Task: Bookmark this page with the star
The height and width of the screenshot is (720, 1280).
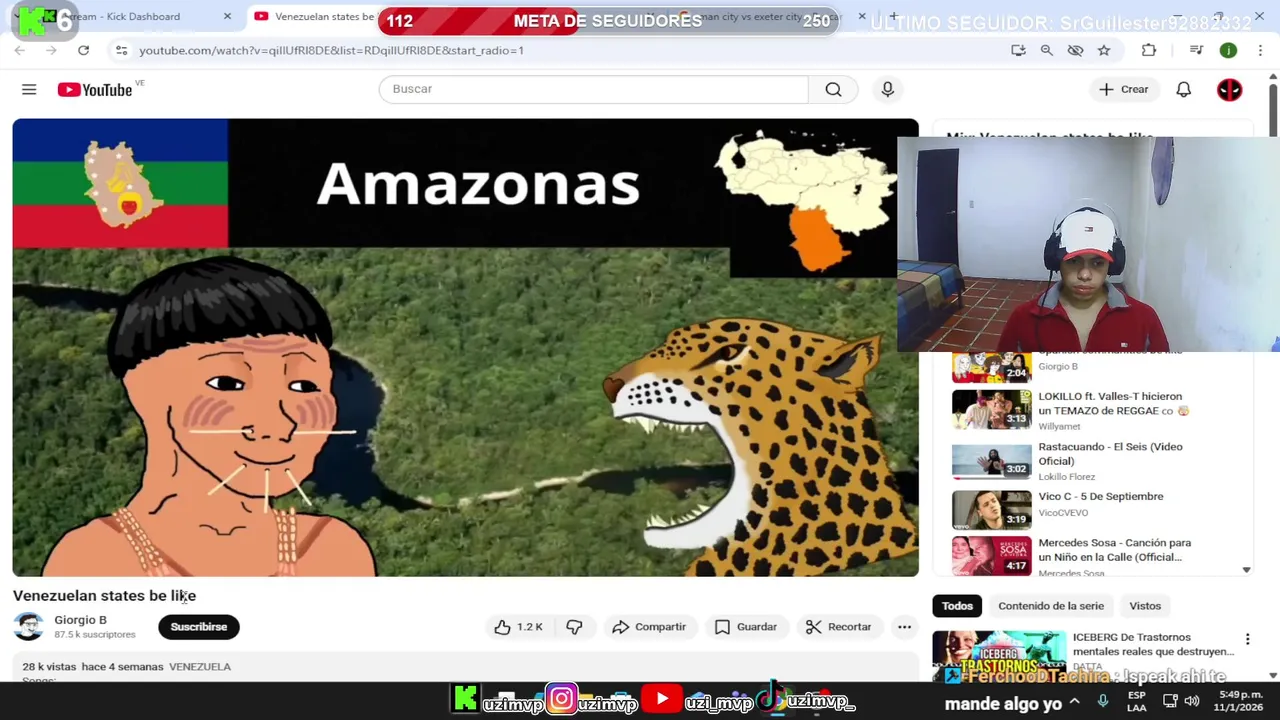Action: click(1104, 50)
